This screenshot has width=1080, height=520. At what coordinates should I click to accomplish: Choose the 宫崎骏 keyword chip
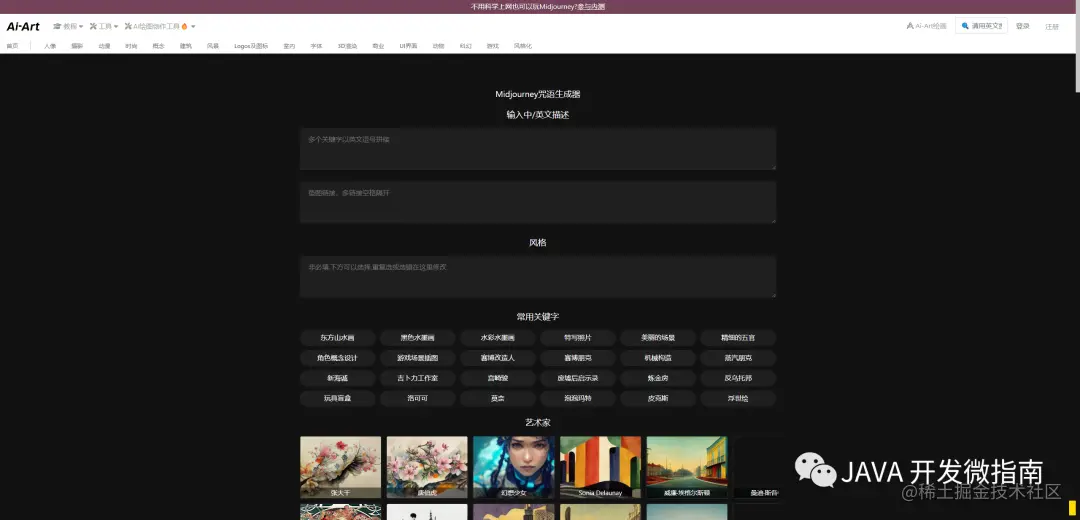(x=497, y=378)
